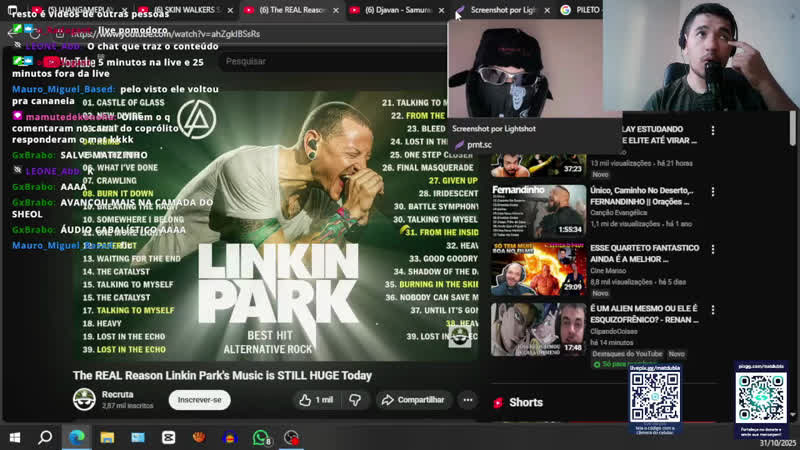This screenshot has height=450, width=800.
Task: Open the Windows Start menu
Action: (15, 438)
